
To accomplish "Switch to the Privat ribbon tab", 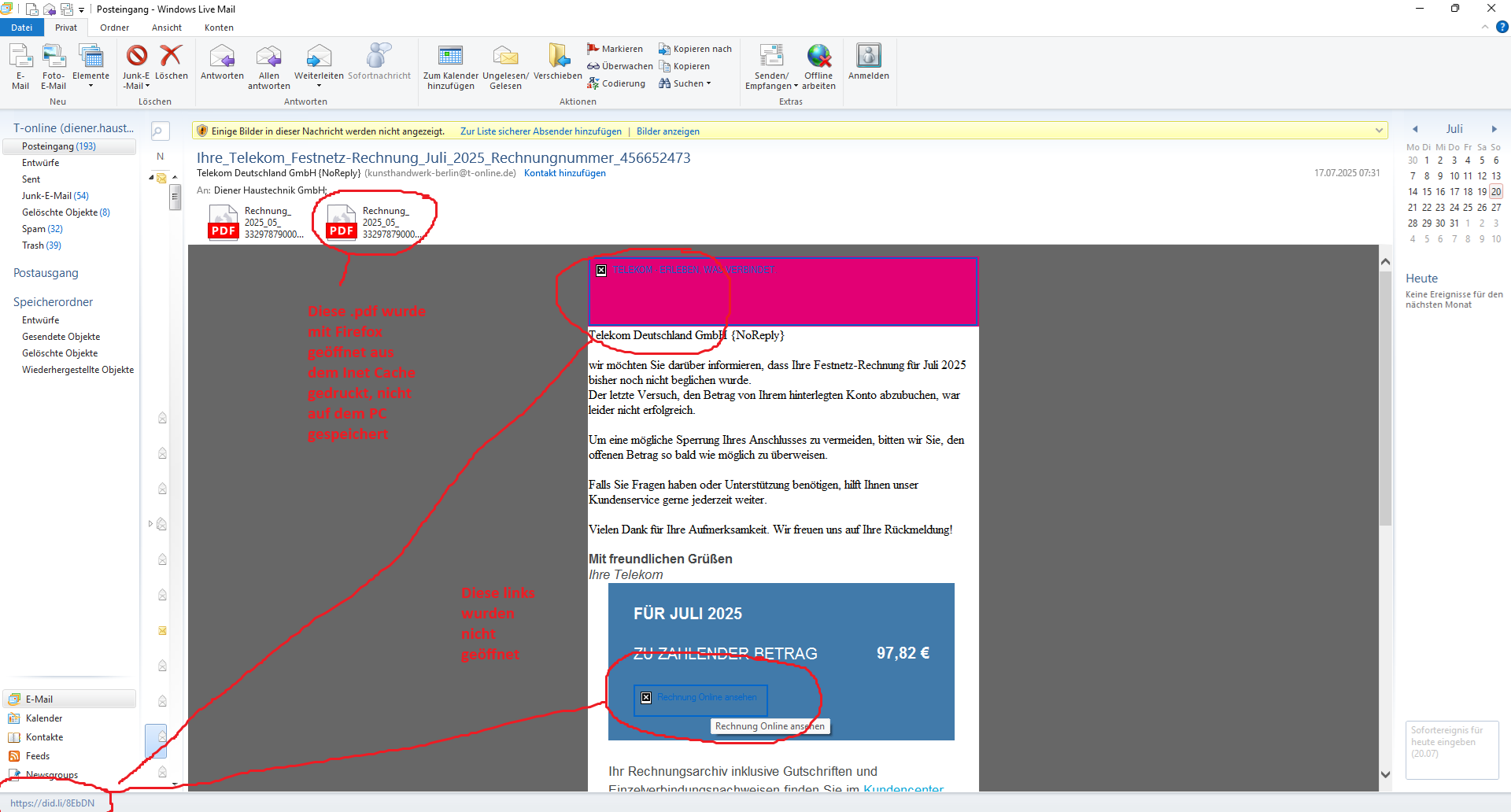I will coord(66,28).
